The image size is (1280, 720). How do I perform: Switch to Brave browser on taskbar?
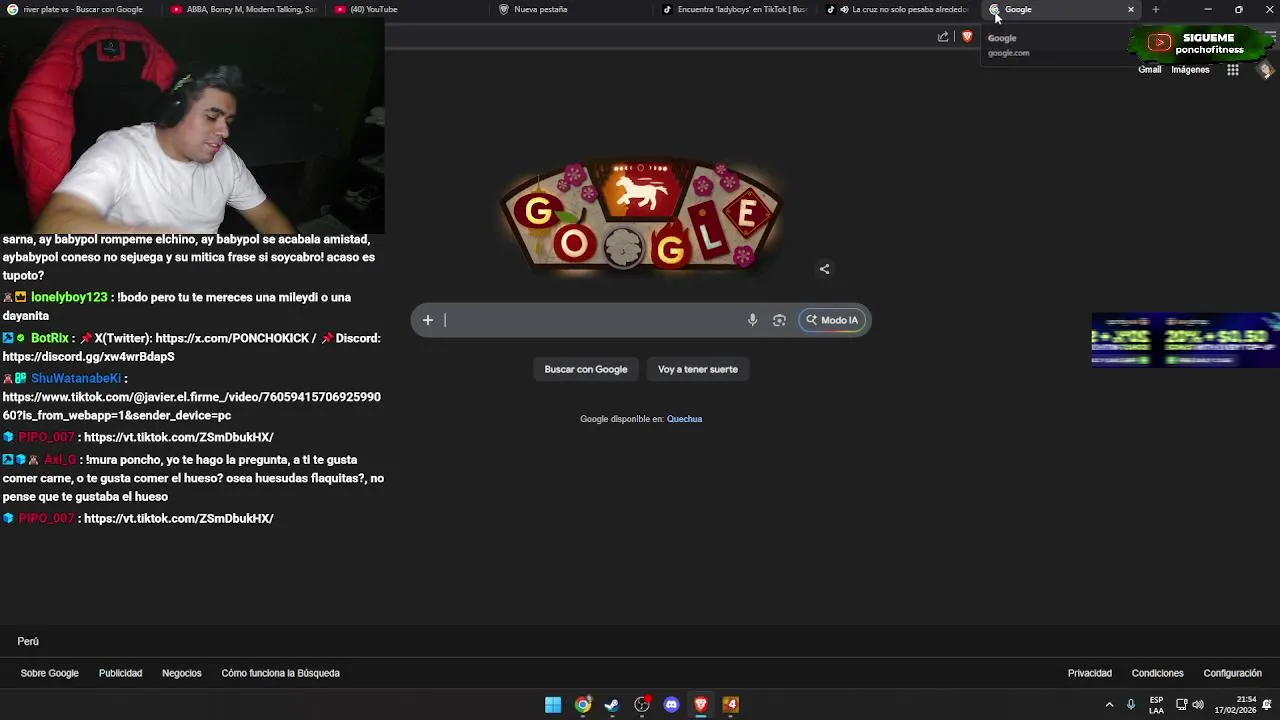coord(701,705)
